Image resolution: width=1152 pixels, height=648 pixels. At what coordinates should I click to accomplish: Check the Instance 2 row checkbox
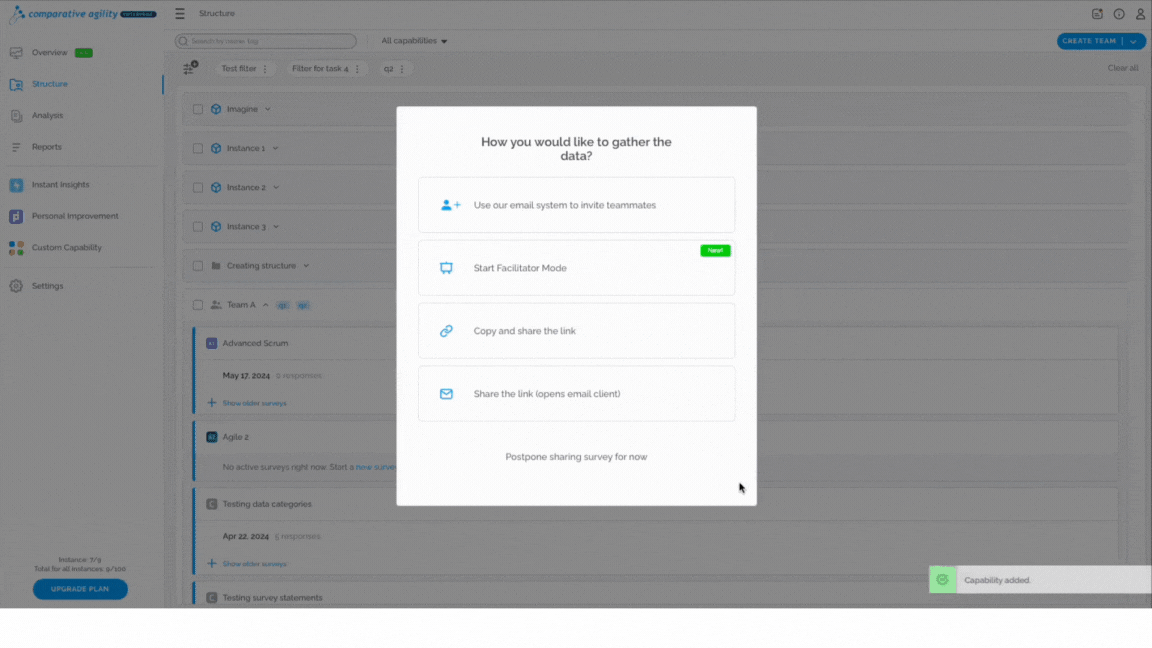(198, 187)
